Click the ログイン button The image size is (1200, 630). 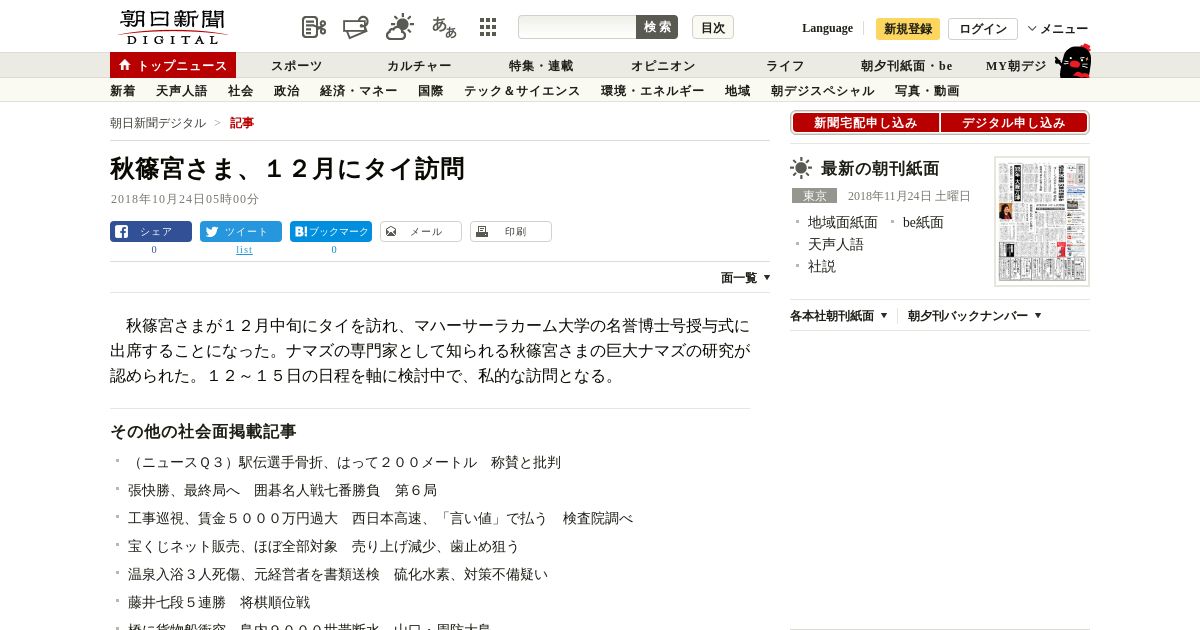click(x=983, y=29)
